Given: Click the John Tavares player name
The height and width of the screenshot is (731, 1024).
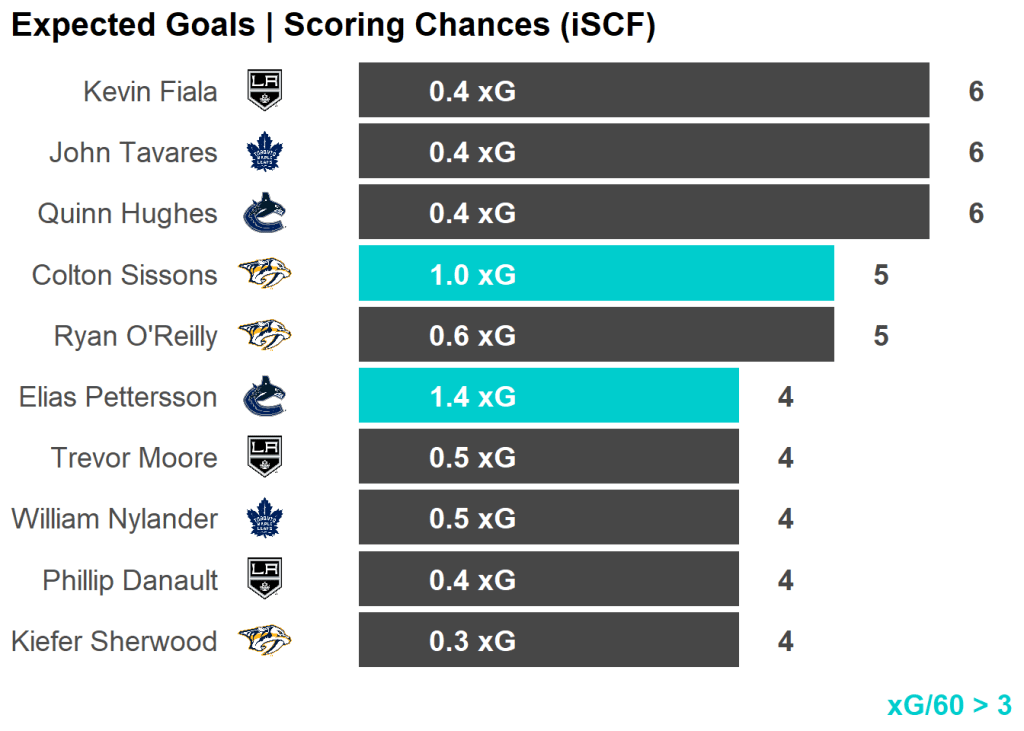Looking at the screenshot, I should coord(133,153).
